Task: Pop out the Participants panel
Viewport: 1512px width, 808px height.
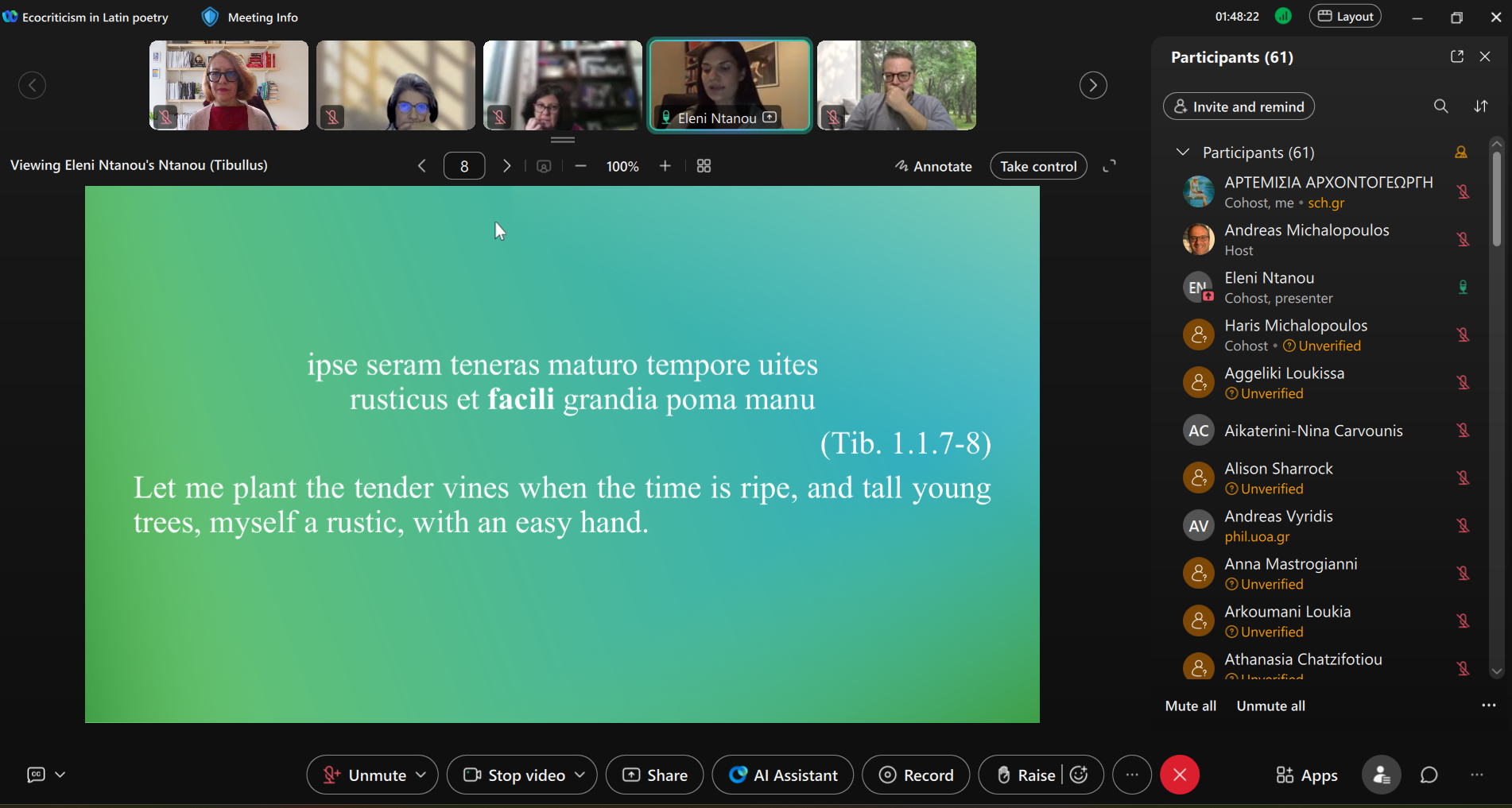Action: [x=1456, y=56]
